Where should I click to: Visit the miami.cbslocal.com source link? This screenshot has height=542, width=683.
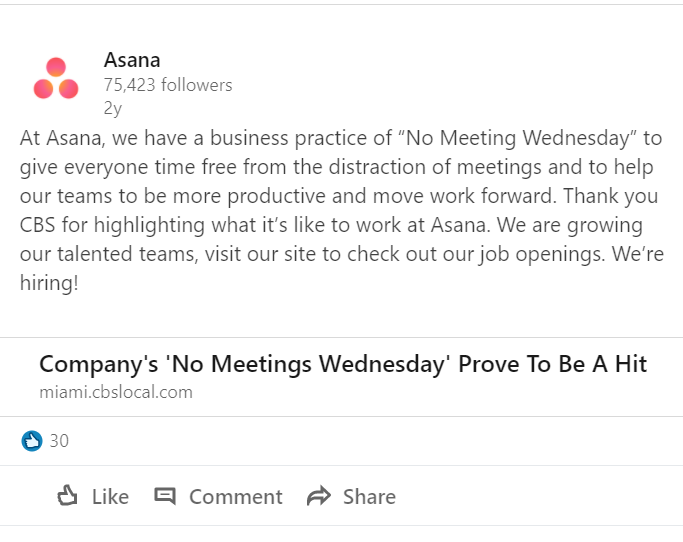[116, 392]
